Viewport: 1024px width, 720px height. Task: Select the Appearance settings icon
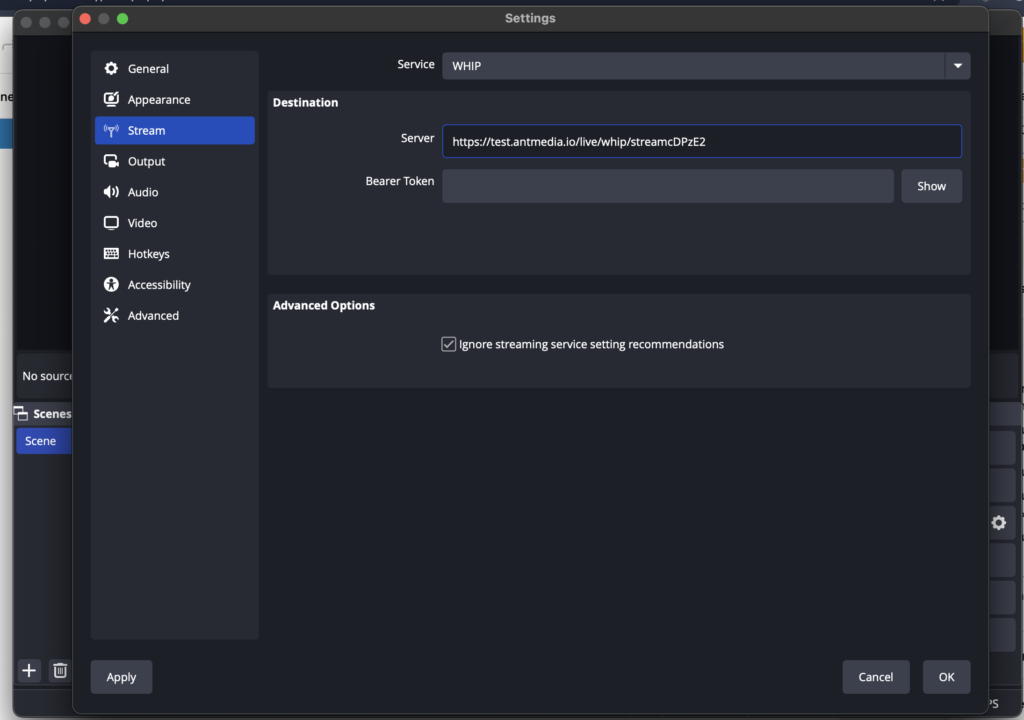tap(110, 99)
